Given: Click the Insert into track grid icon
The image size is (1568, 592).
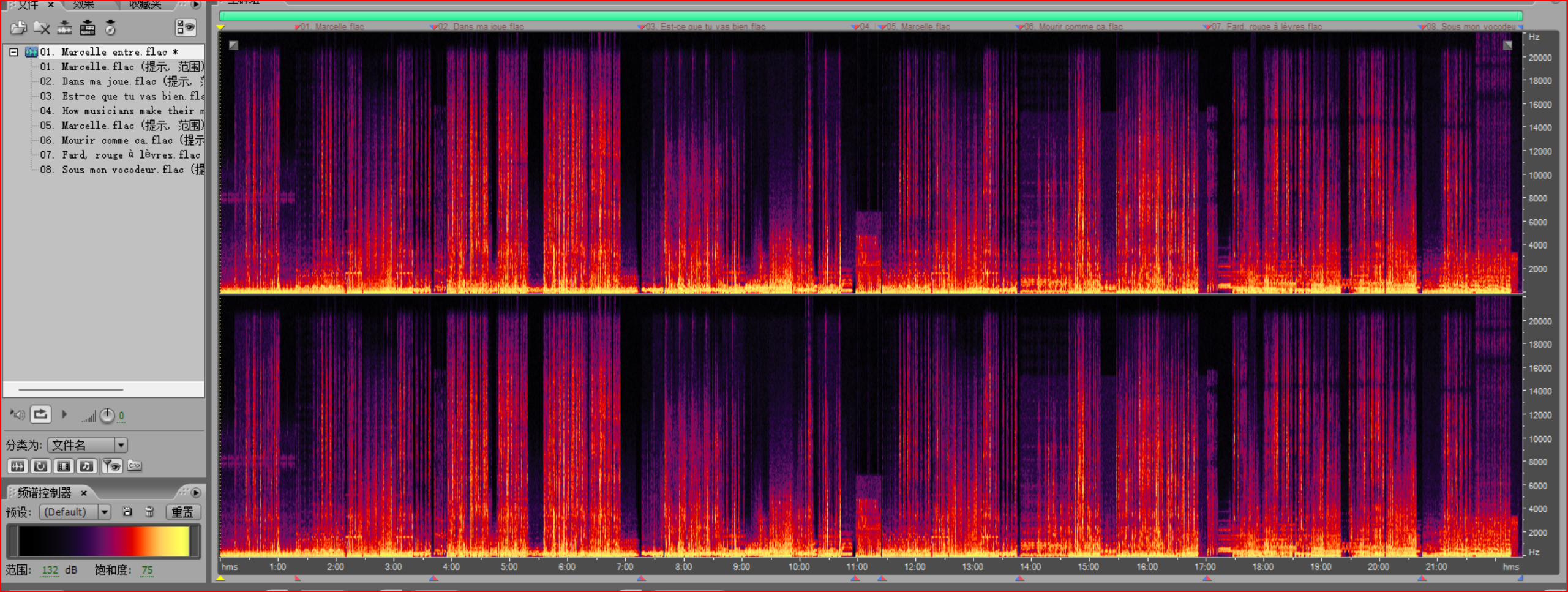Looking at the screenshot, I should pos(88,28).
